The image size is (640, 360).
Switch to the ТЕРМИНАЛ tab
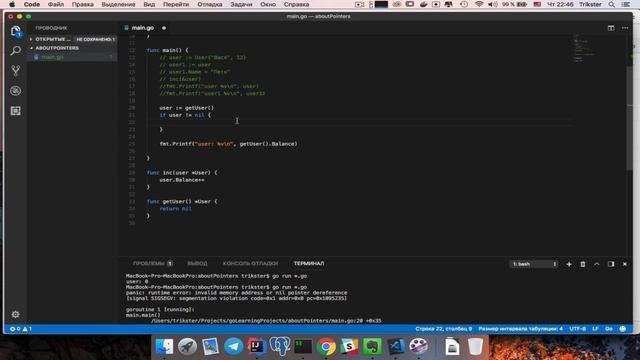coord(309,264)
